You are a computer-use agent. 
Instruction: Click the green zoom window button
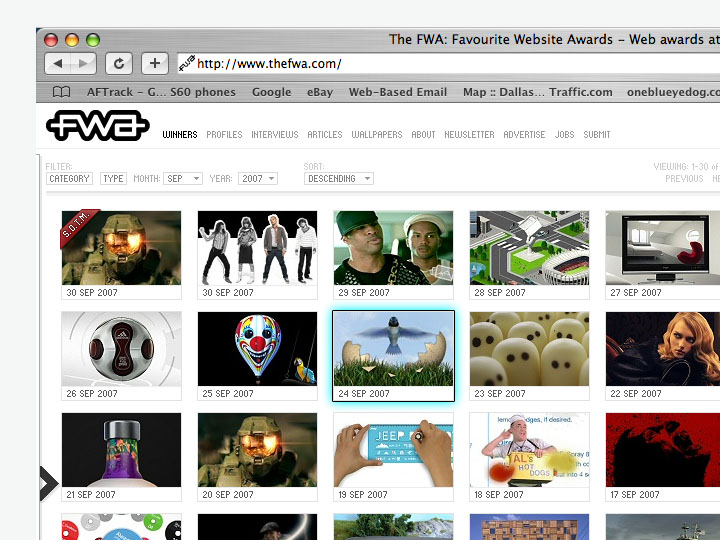pos(93,39)
